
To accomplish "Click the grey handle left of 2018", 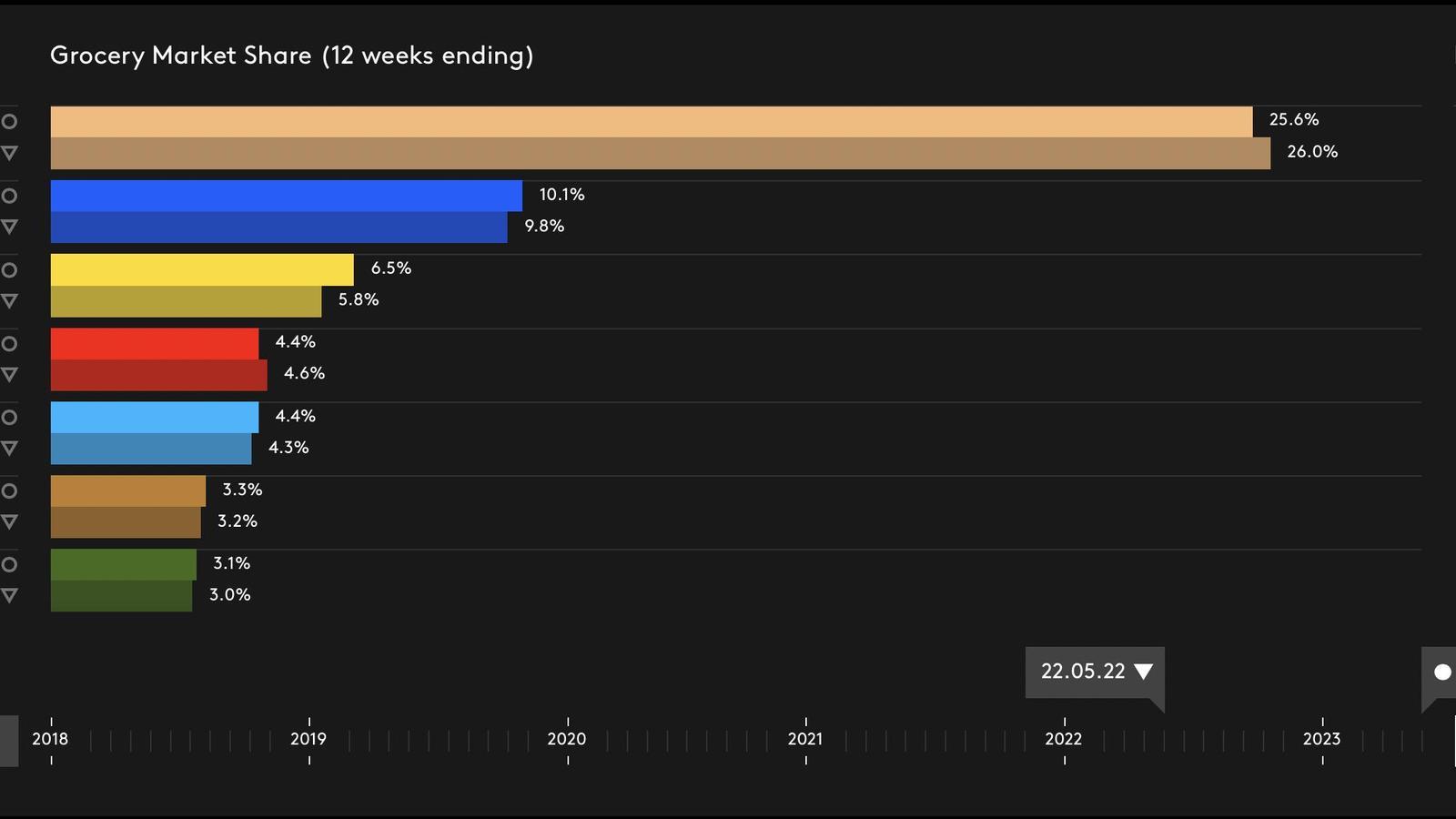I will pyautogui.click(x=8, y=740).
